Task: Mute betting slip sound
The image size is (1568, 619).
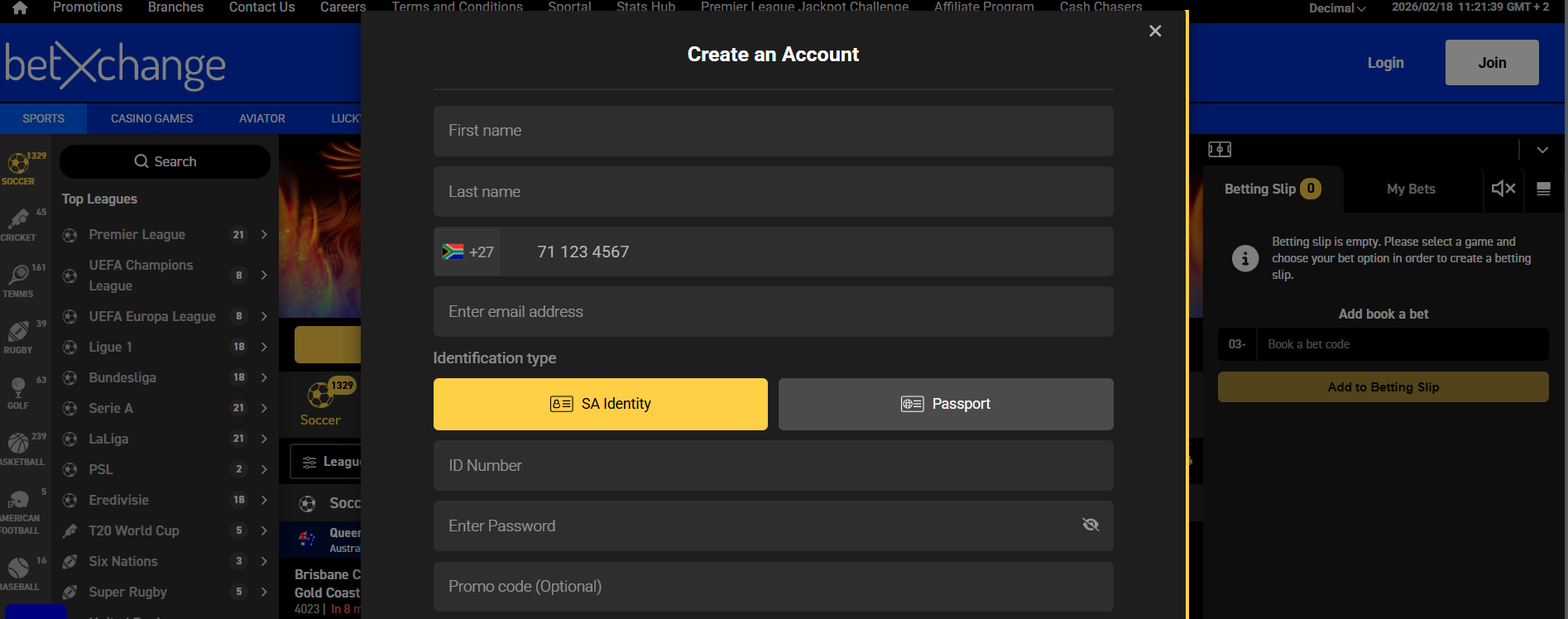Action: [x=1503, y=189]
